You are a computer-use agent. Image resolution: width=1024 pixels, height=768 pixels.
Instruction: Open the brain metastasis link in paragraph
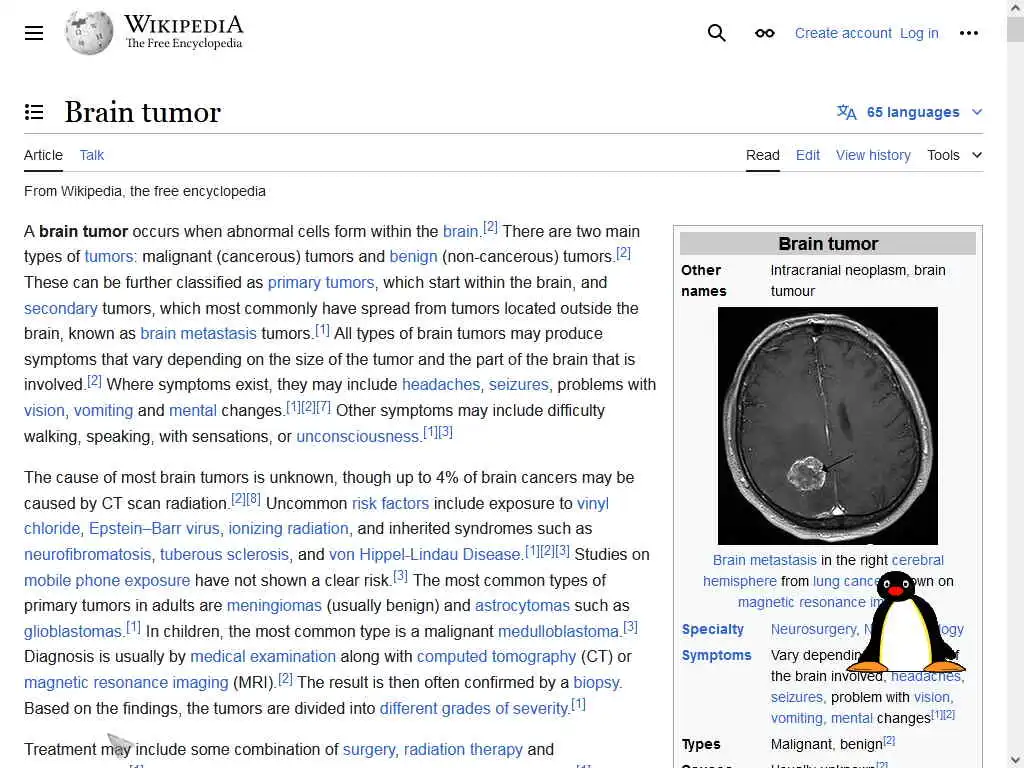(199, 334)
